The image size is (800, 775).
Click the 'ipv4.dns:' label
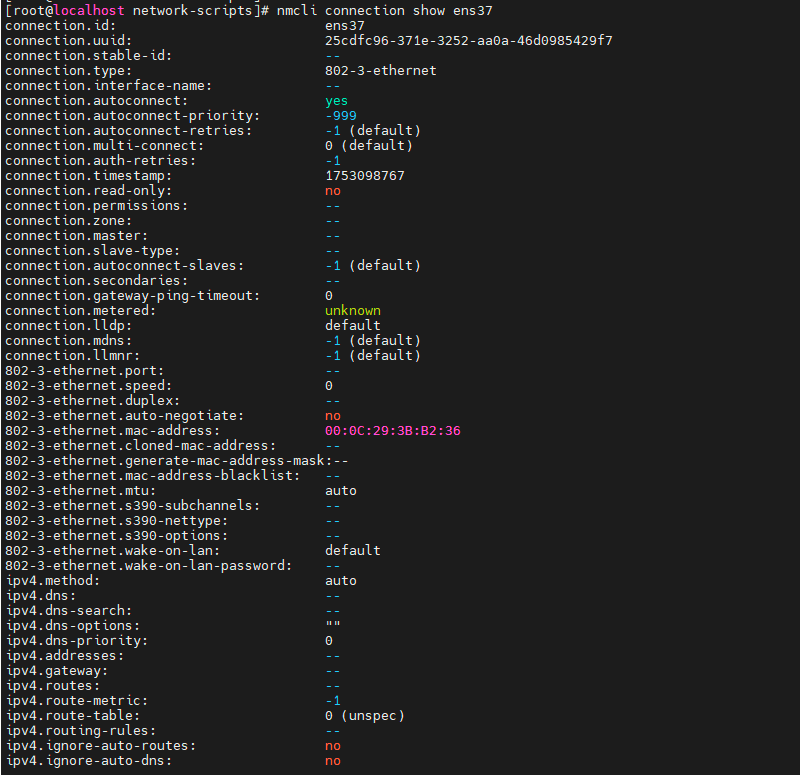coord(41,596)
